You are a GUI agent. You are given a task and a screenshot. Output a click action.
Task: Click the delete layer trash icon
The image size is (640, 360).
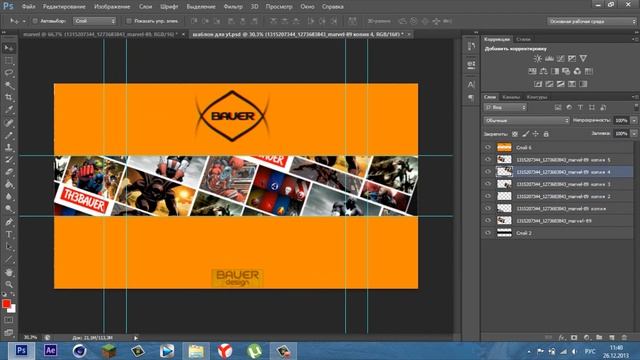[x=624, y=338]
